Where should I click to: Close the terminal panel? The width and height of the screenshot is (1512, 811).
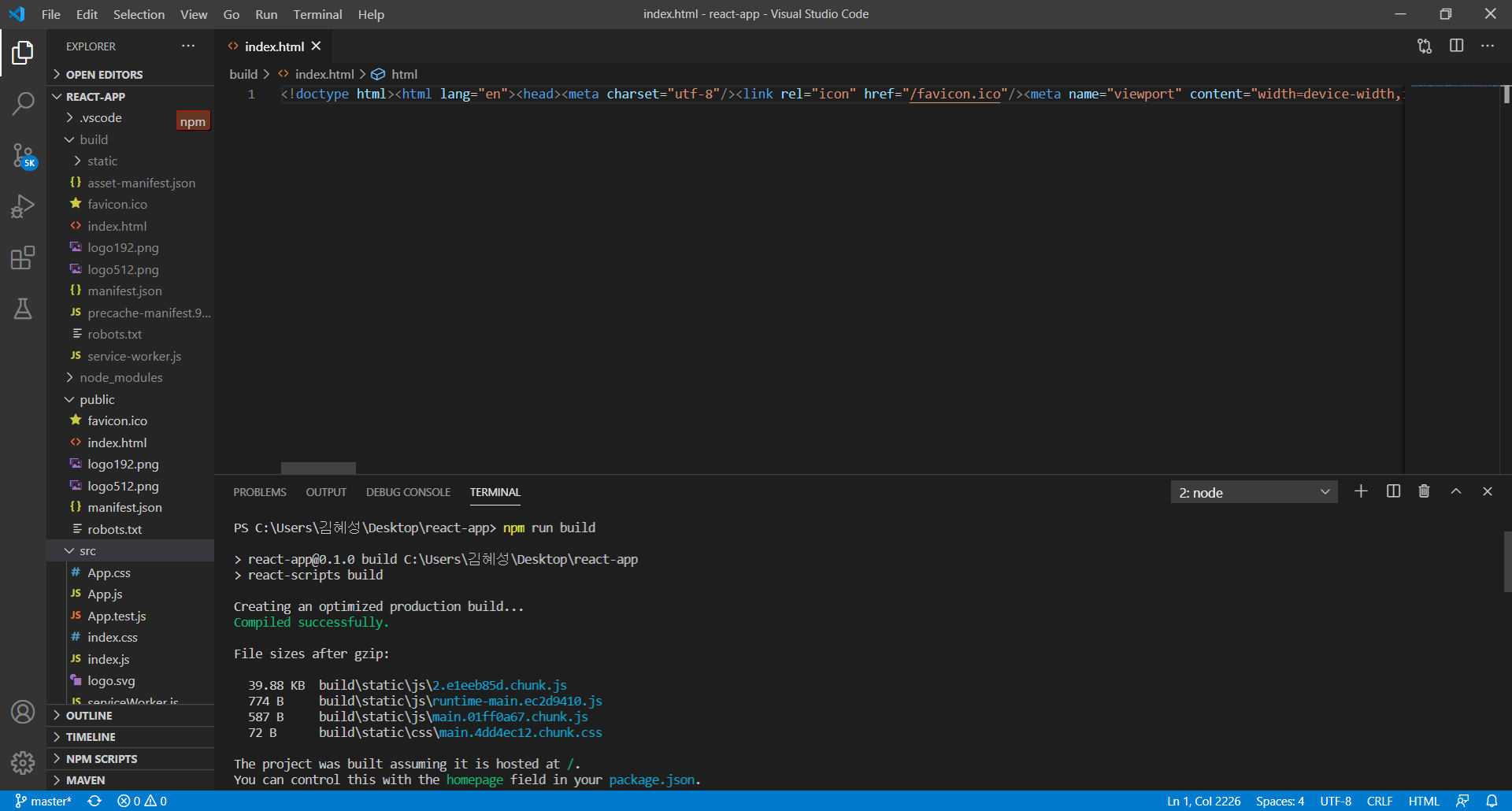pyautogui.click(x=1488, y=491)
